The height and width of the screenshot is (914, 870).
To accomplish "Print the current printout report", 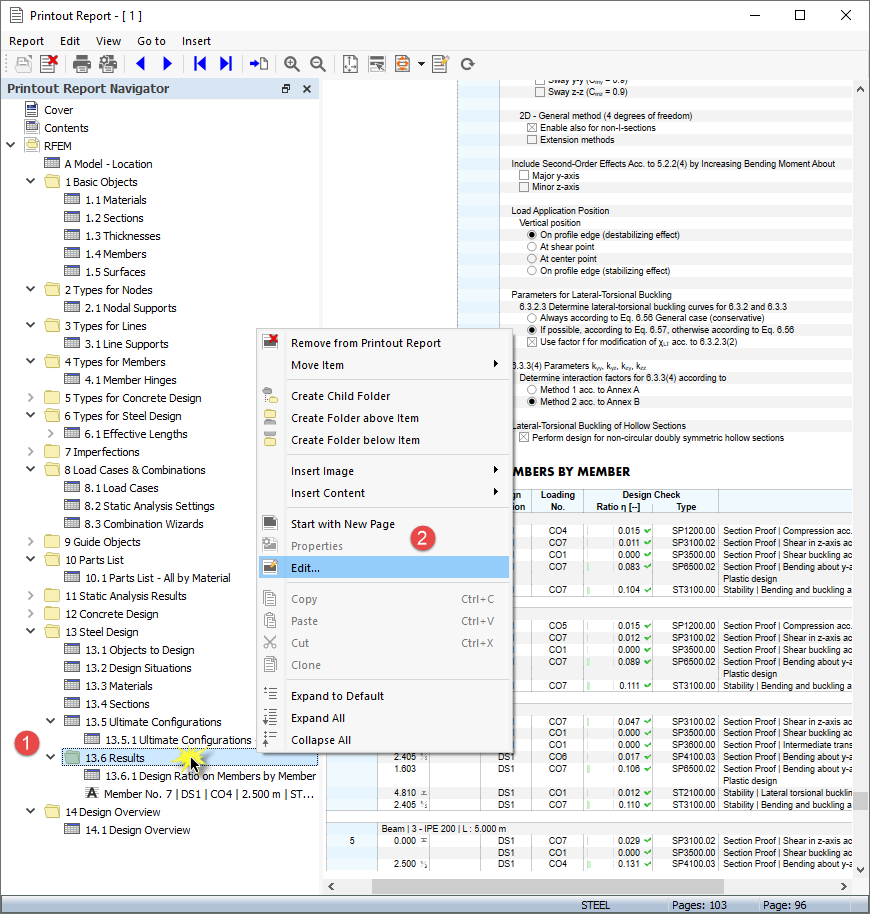I will coord(80,64).
